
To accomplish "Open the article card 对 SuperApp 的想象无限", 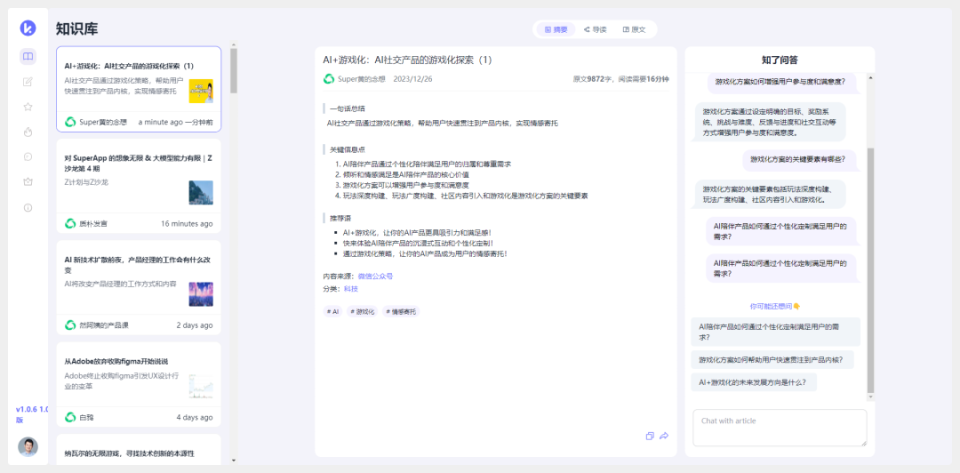I will (x=139, y=186).
